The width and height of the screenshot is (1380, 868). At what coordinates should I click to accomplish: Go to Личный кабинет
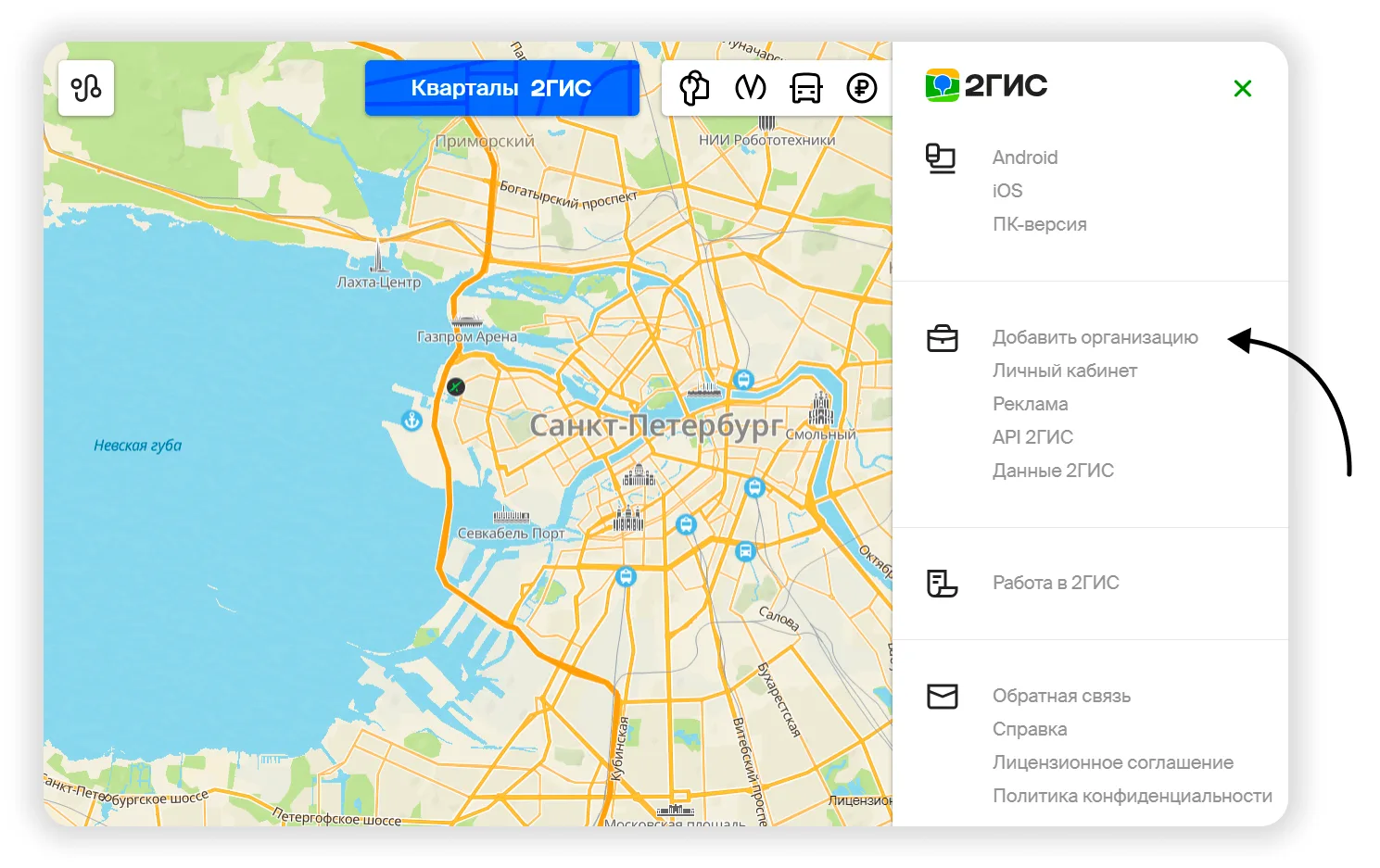click(1065, 371)
